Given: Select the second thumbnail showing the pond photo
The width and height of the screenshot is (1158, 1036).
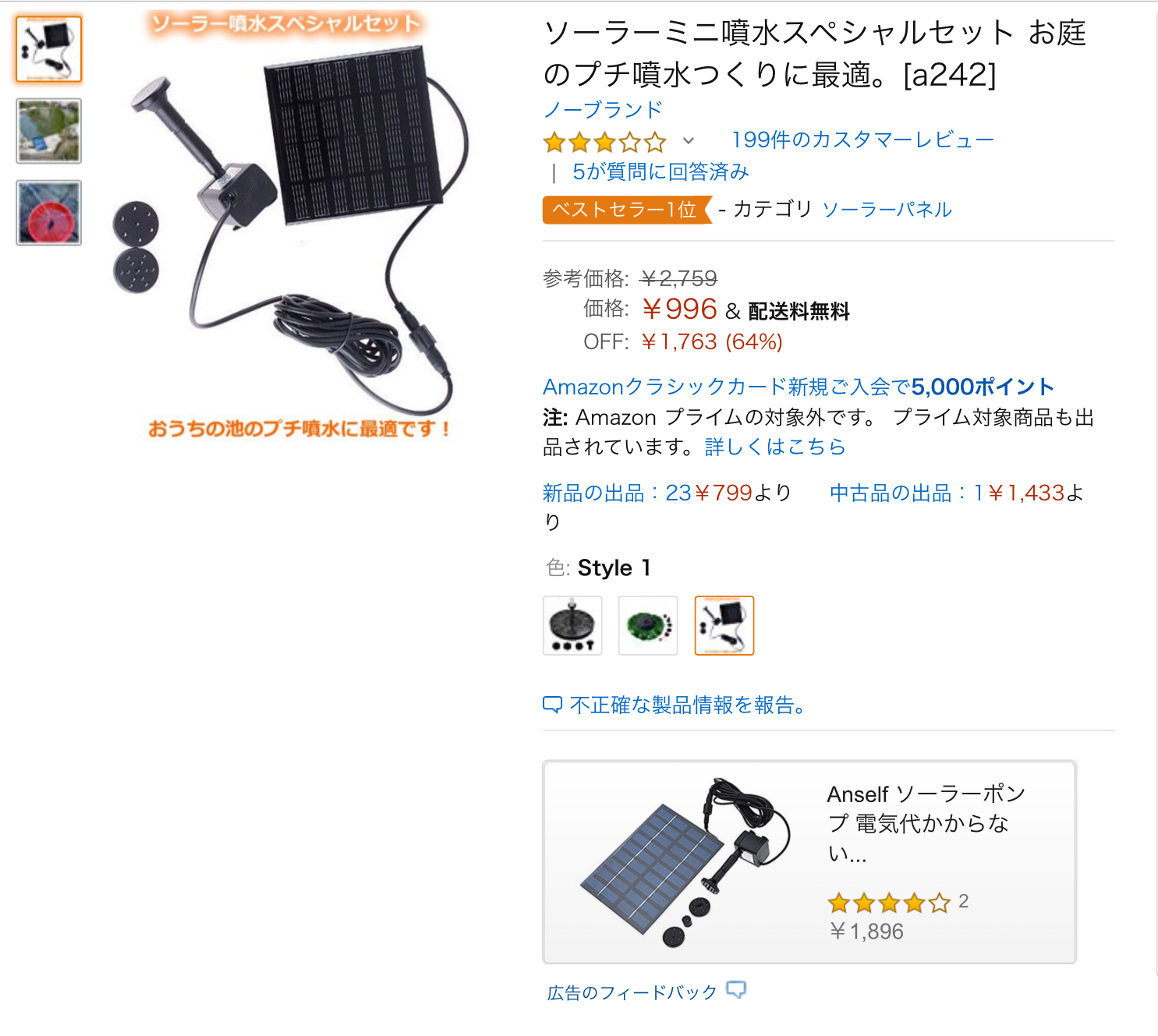Looking at the screenshot, I should [x=49, y=131].
